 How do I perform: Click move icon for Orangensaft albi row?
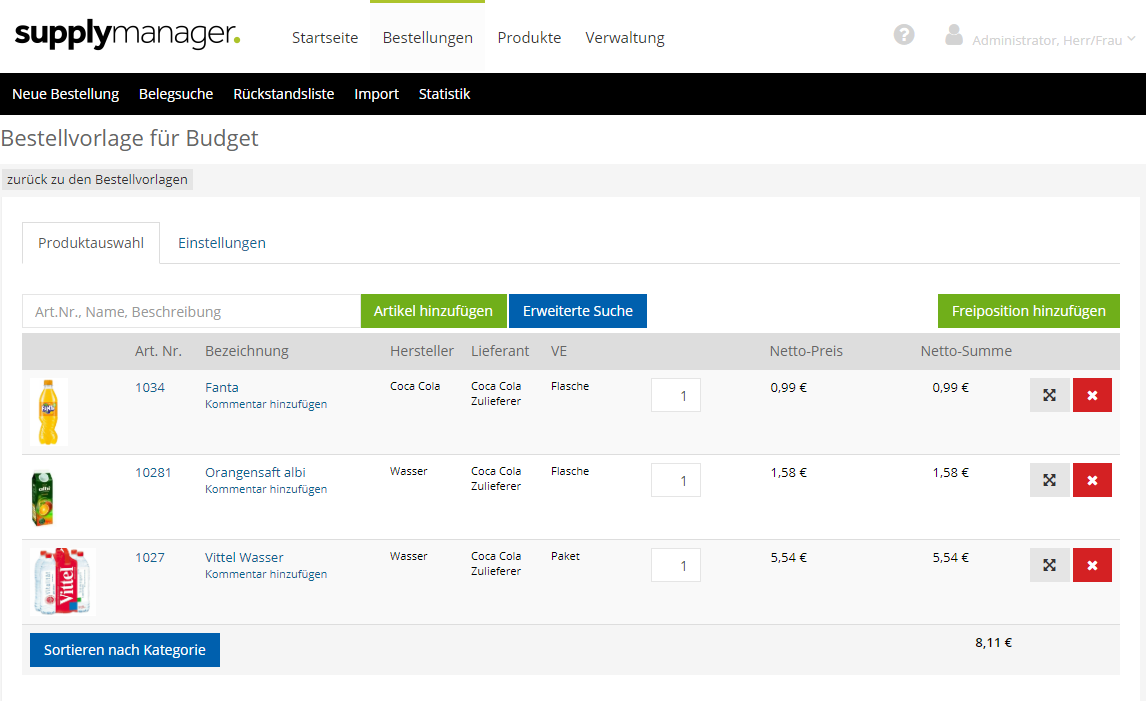[x=1049, y=480]
